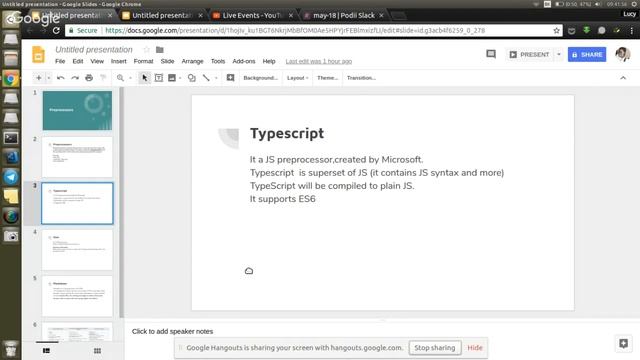Click the Print icon
Image resolution: width=640 pixels, height=360 pixels.
89,78
